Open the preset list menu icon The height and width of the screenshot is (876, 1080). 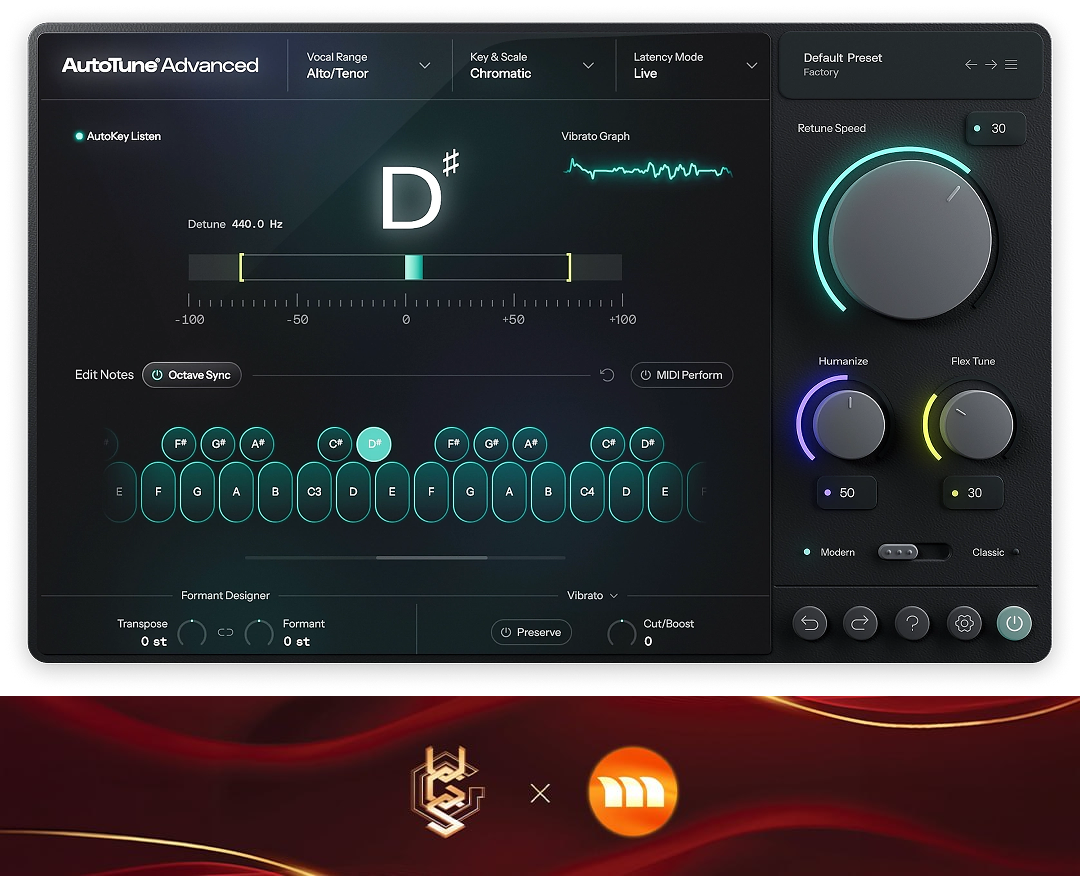(x=1011, y=65)
